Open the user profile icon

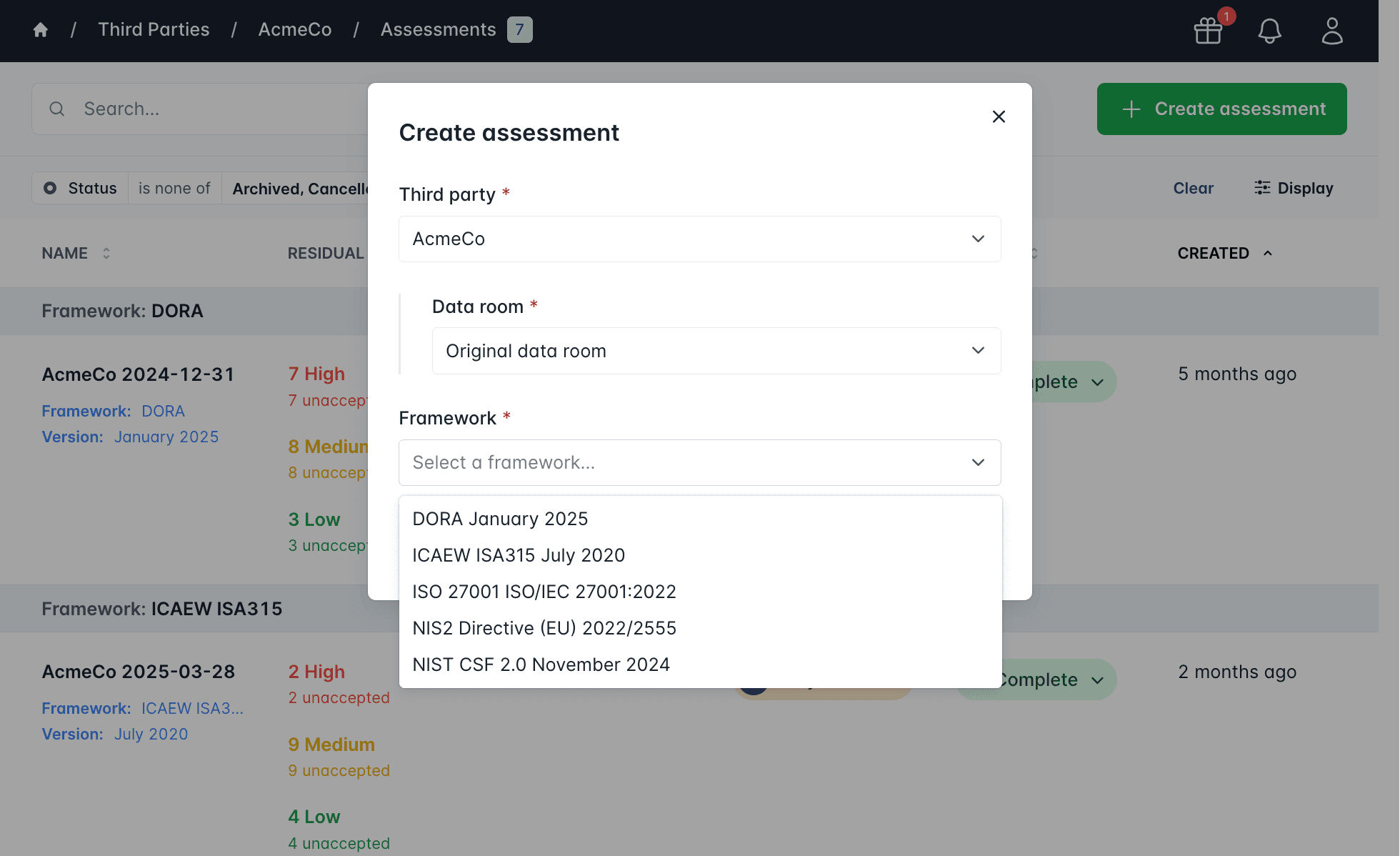[1332, 31]
